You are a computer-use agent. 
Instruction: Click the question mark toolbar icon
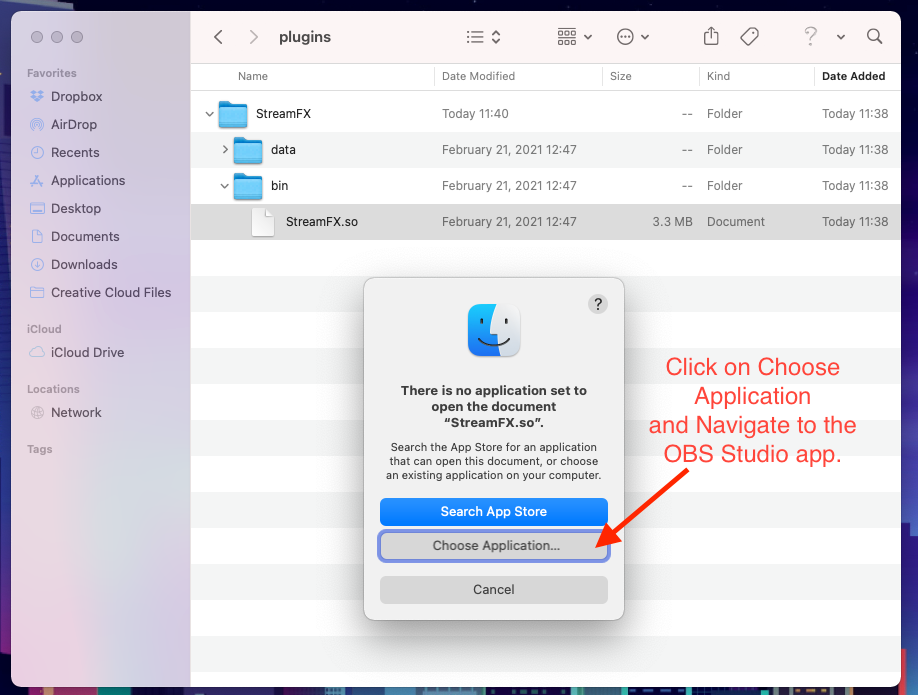[x=810, y=36]
